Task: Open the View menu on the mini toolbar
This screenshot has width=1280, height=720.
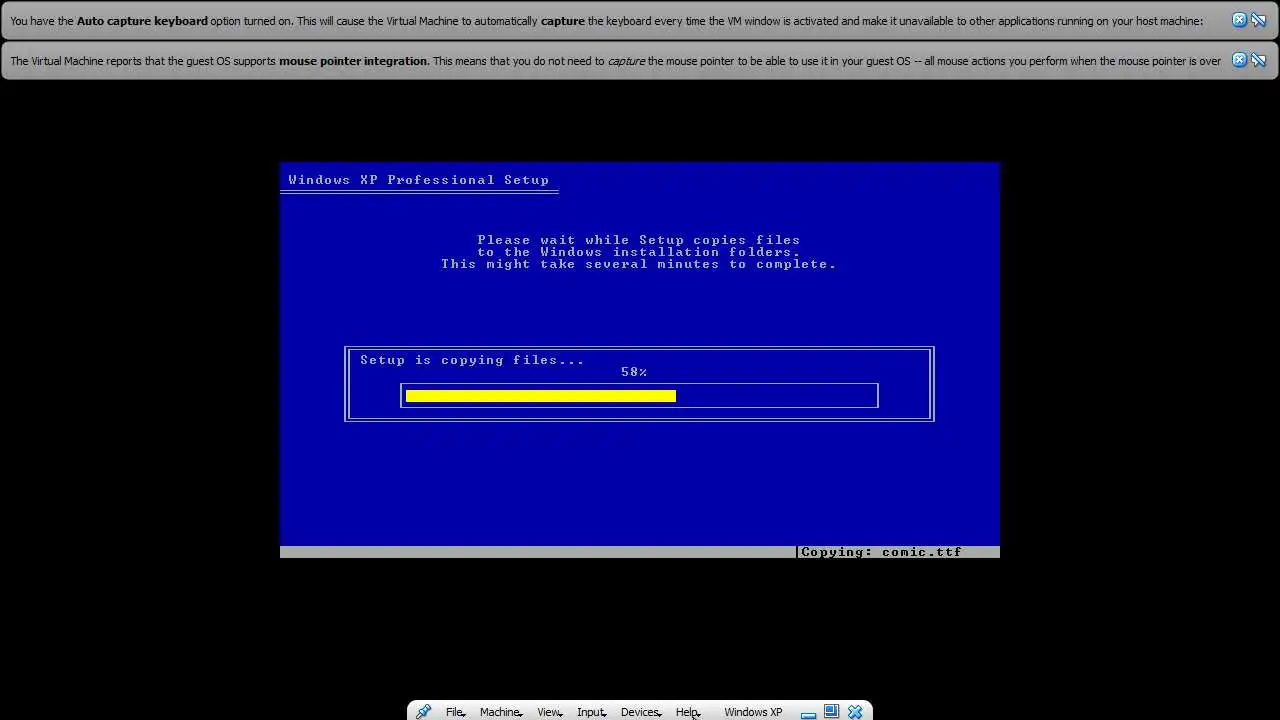Action: (549, 712)
